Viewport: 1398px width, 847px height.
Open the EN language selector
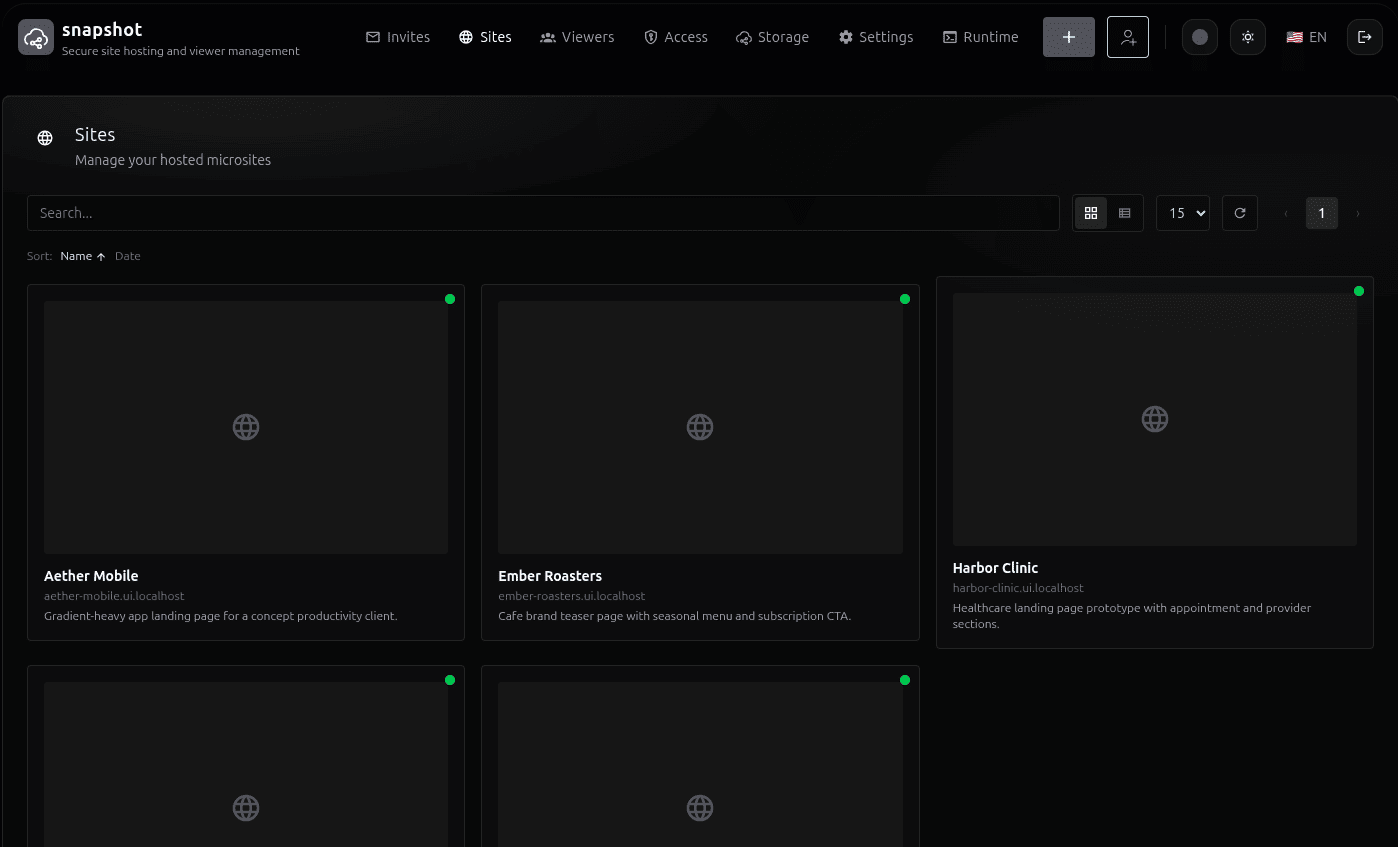pos(1307,37)
